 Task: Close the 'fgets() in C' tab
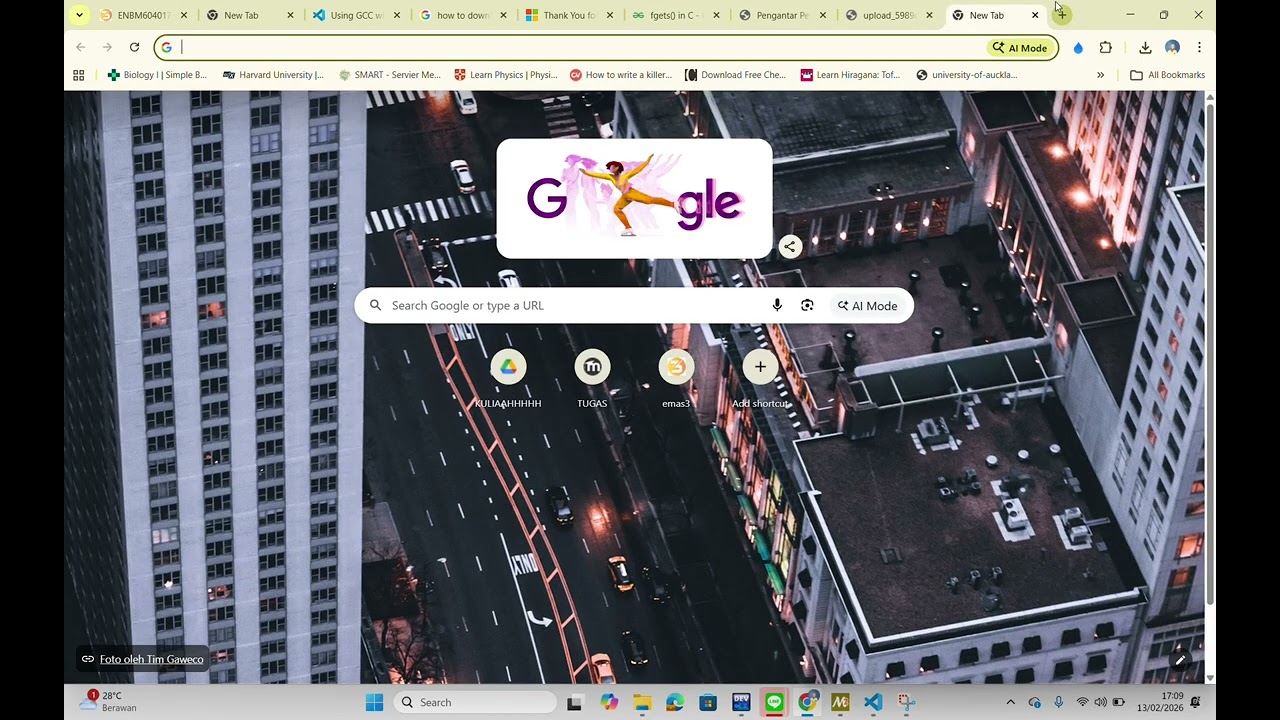pos(716,15)
